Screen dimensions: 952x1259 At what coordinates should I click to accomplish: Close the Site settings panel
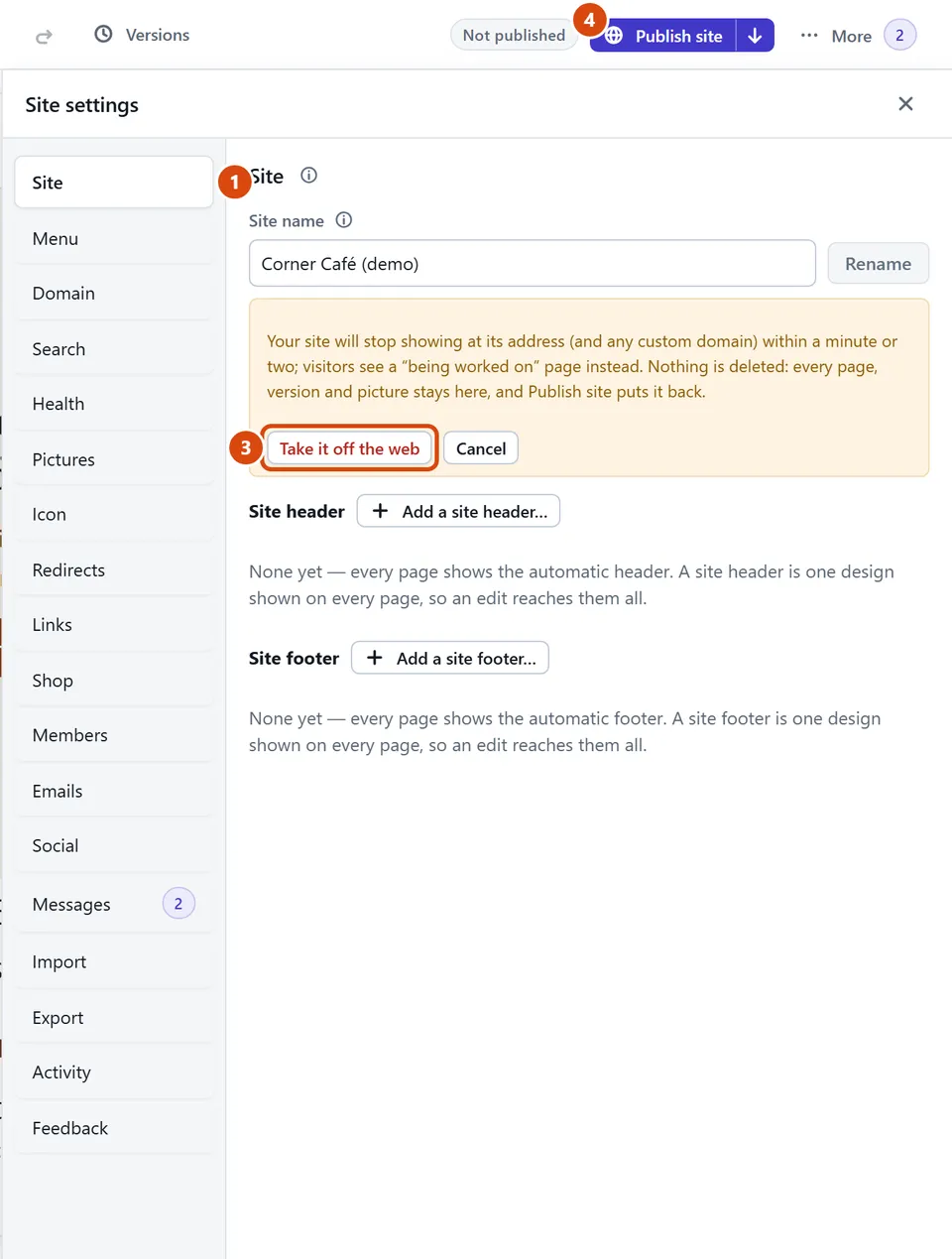click(x=905, y=104)
